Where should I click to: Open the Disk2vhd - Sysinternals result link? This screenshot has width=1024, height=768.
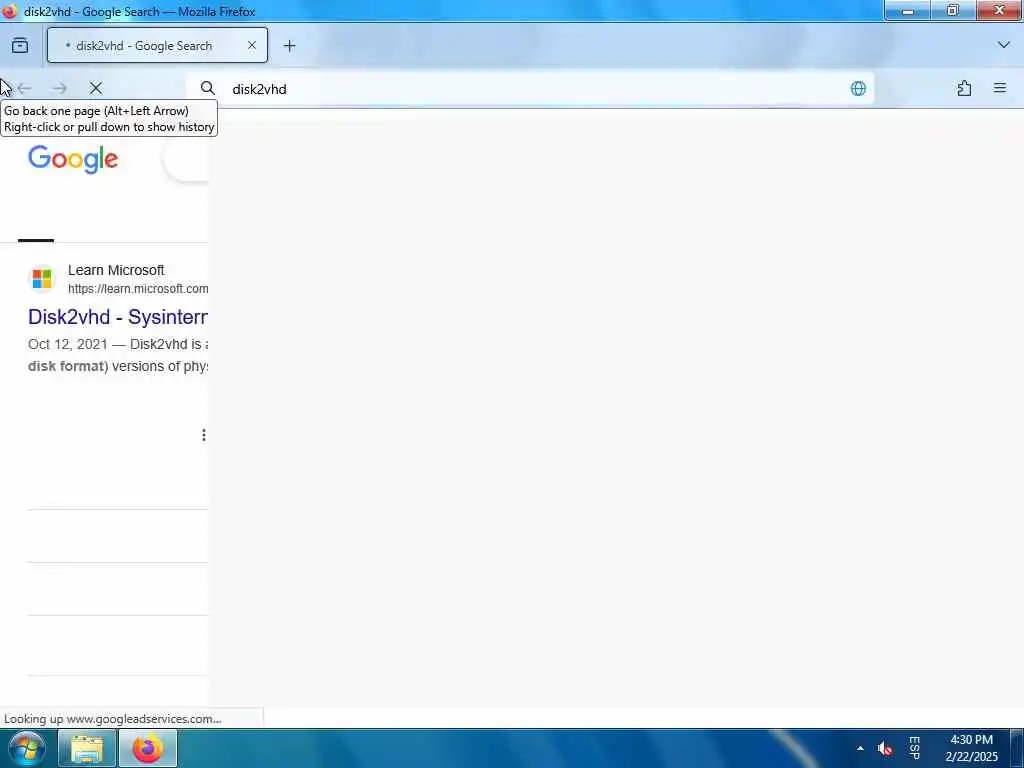coord(118,317)
